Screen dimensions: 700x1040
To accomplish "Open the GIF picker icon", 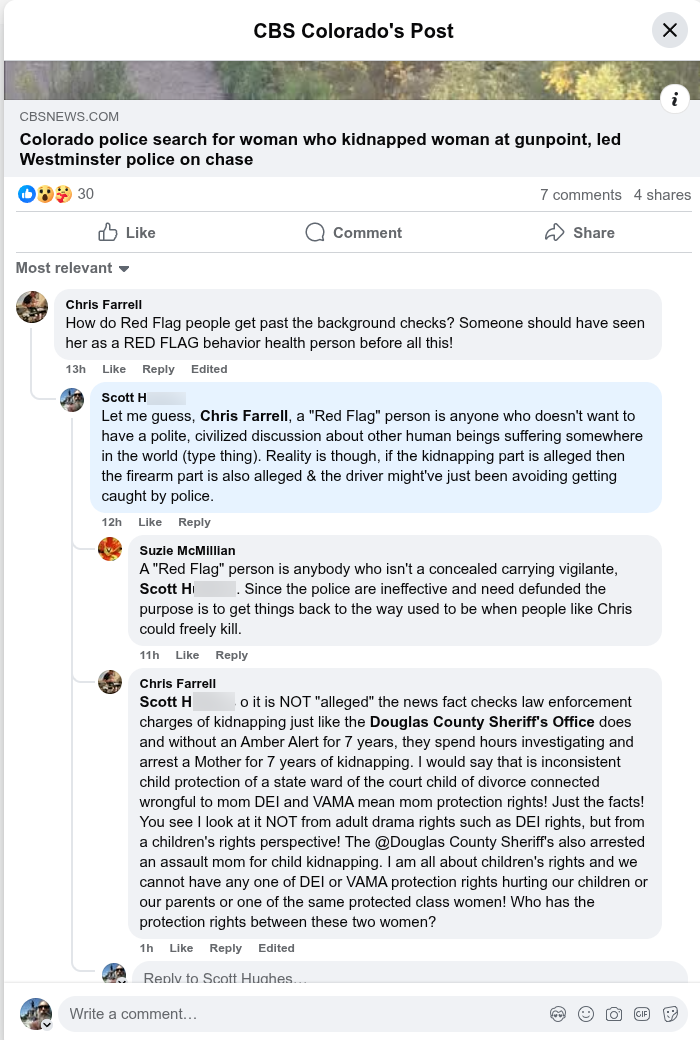I will click(642, 1014).
